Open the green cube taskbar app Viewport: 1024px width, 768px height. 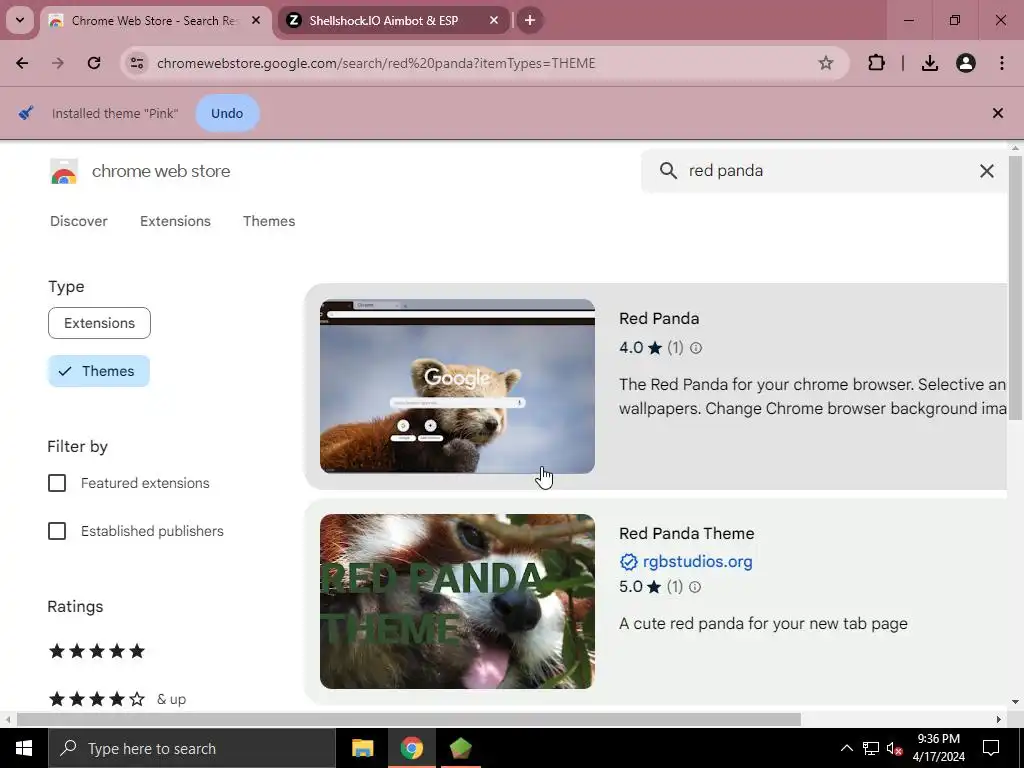460,748
